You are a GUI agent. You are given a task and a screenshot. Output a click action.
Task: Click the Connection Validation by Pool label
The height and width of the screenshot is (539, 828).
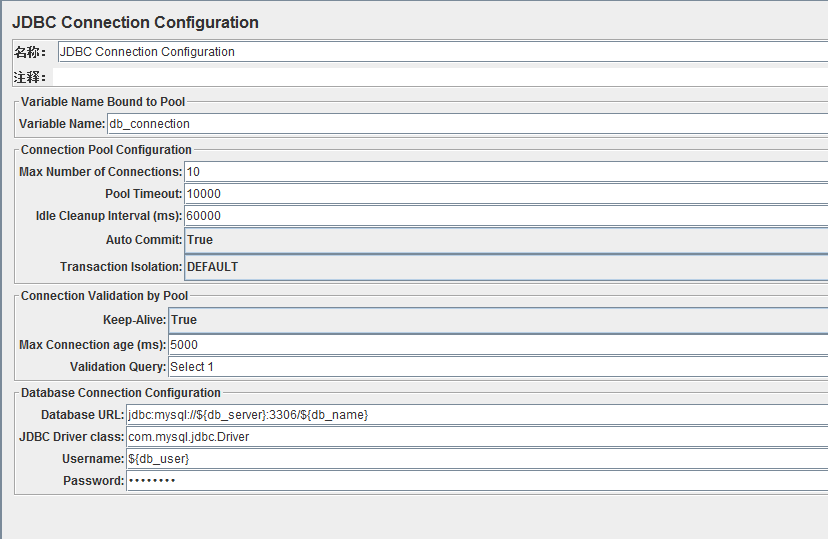point(104,296)
